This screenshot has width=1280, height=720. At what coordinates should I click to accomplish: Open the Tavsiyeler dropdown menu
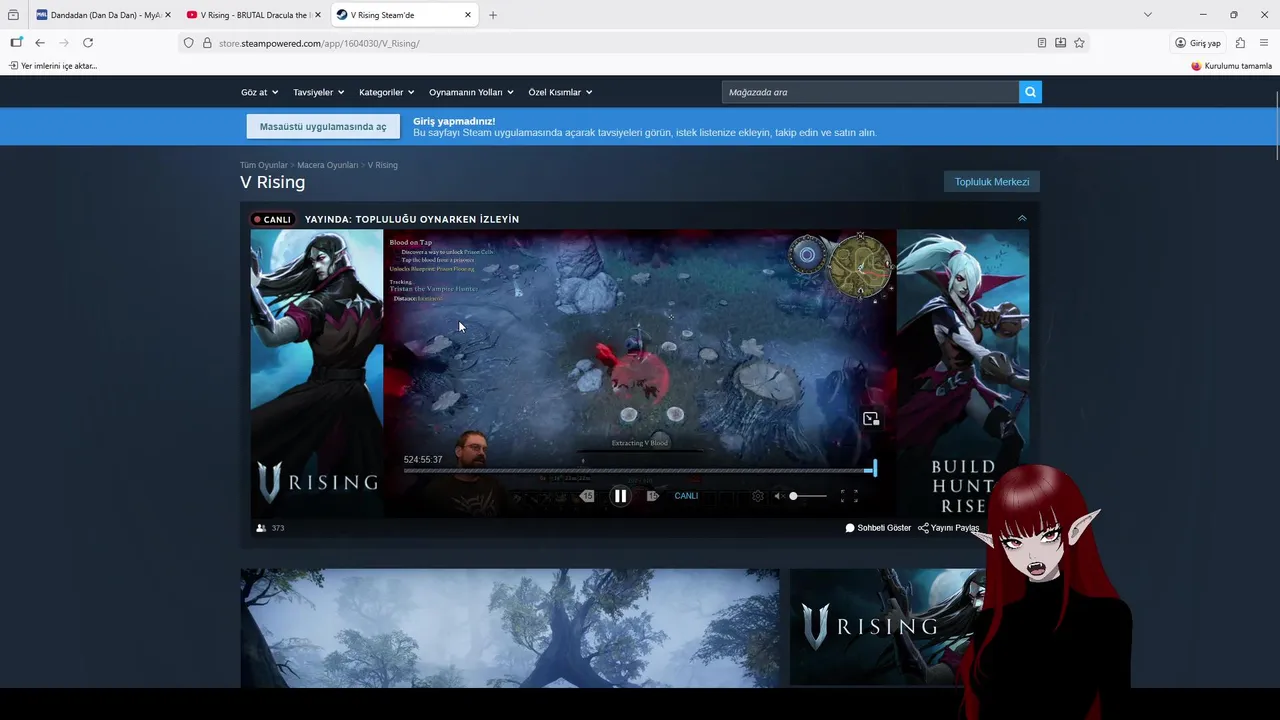click(318, 92)
